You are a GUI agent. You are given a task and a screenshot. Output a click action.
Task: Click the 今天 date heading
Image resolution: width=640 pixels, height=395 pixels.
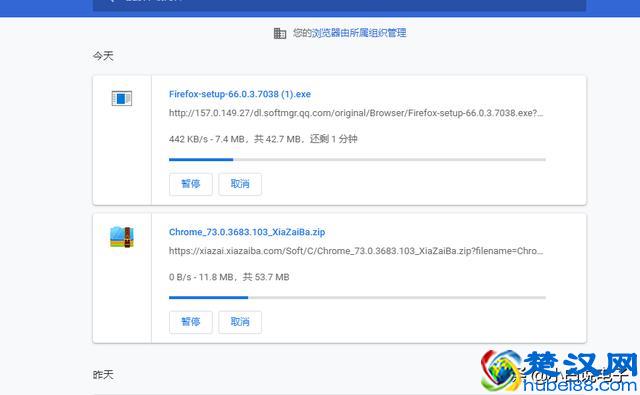click(x=103, y=56)
